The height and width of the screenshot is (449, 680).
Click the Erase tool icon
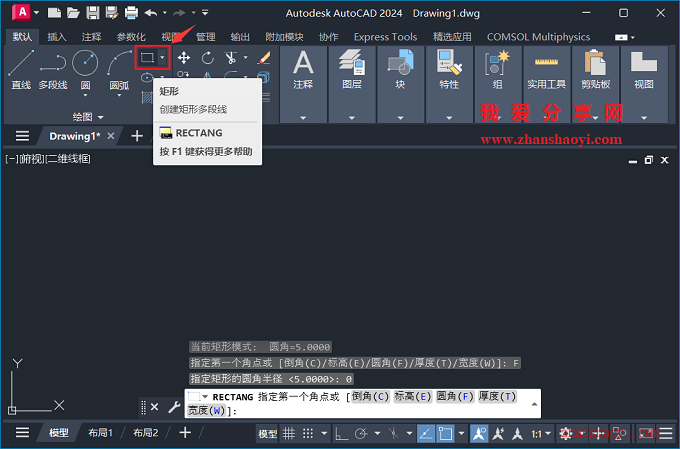point(264,58)
